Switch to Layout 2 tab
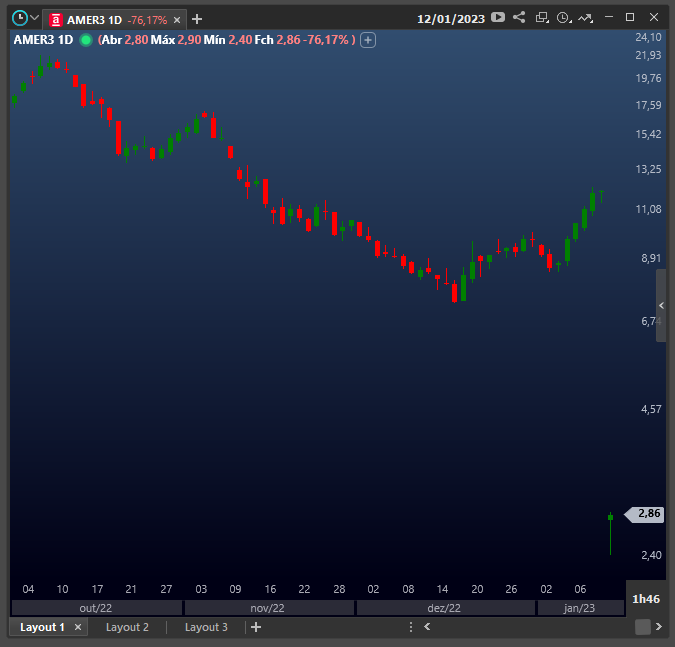The width and height of the screenshot is (675, 647). (127, 627)
